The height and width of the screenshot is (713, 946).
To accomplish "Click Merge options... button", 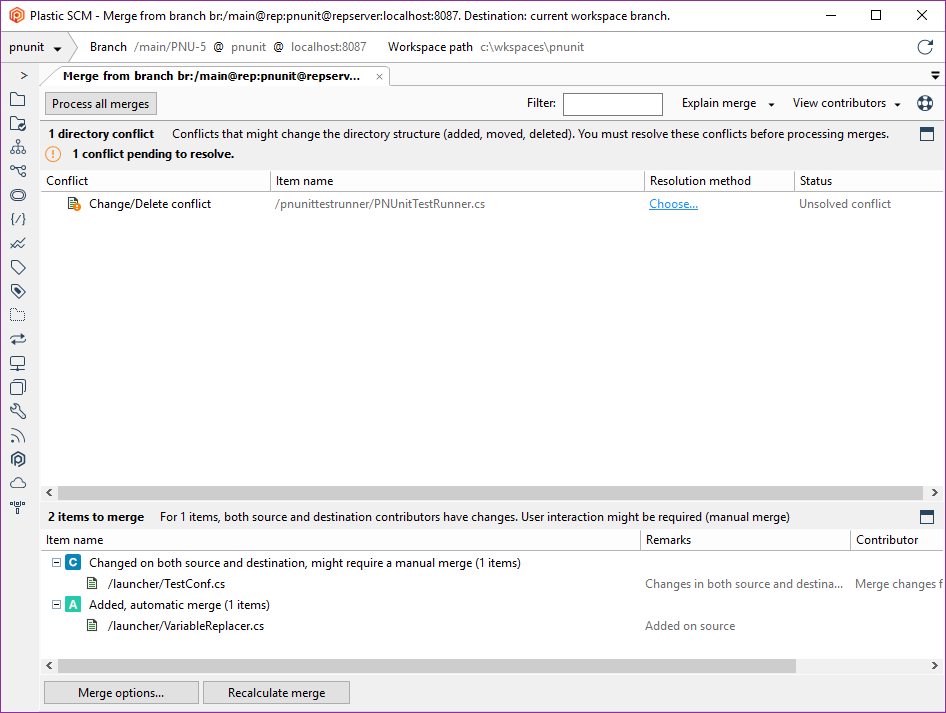I will click(121, 692).
